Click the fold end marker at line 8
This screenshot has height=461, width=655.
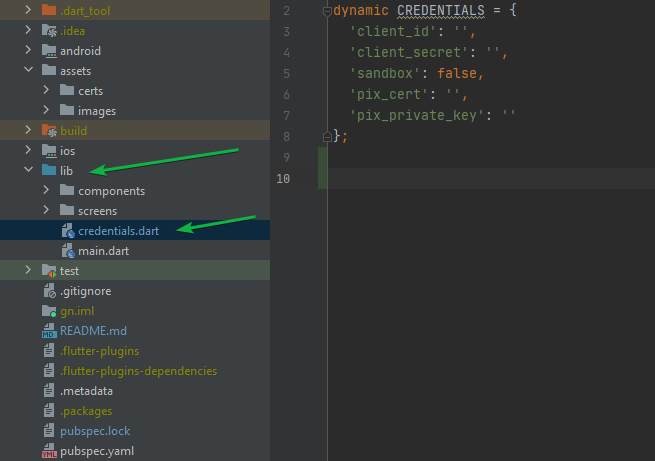coord(328,137)
